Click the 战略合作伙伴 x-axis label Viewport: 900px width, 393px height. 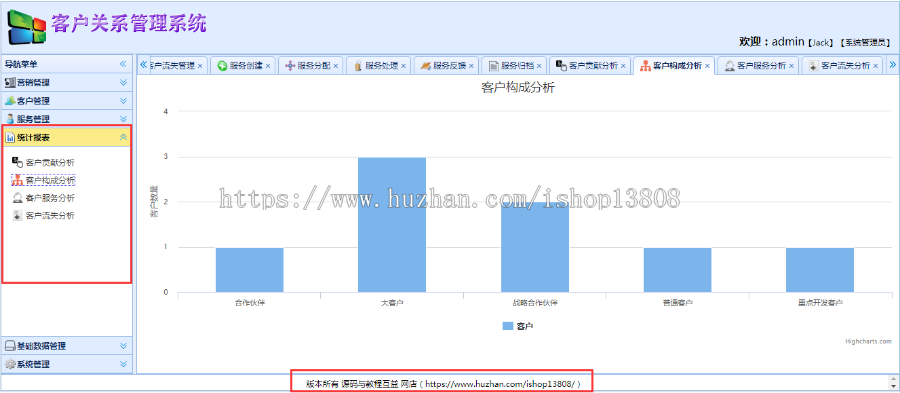pos(535,302)
